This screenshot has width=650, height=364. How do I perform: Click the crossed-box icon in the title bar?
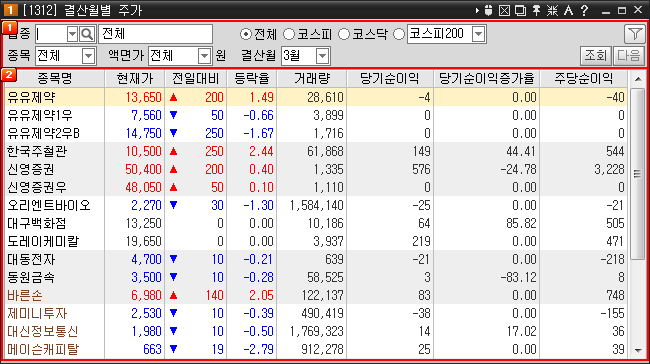click(504, 10)
